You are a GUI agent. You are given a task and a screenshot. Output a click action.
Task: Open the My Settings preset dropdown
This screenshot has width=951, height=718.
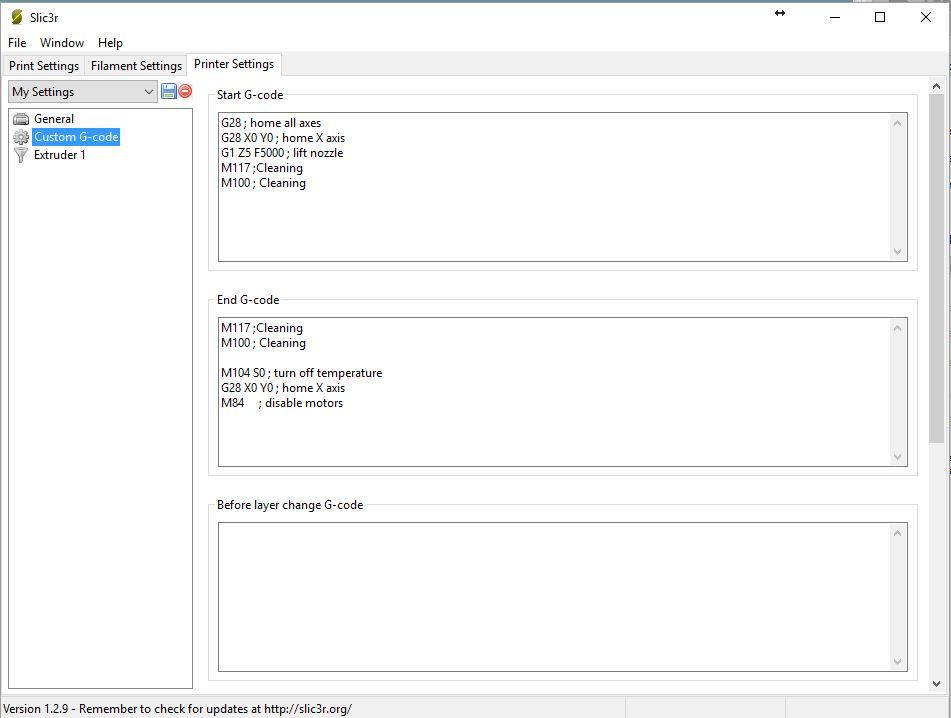83,92
